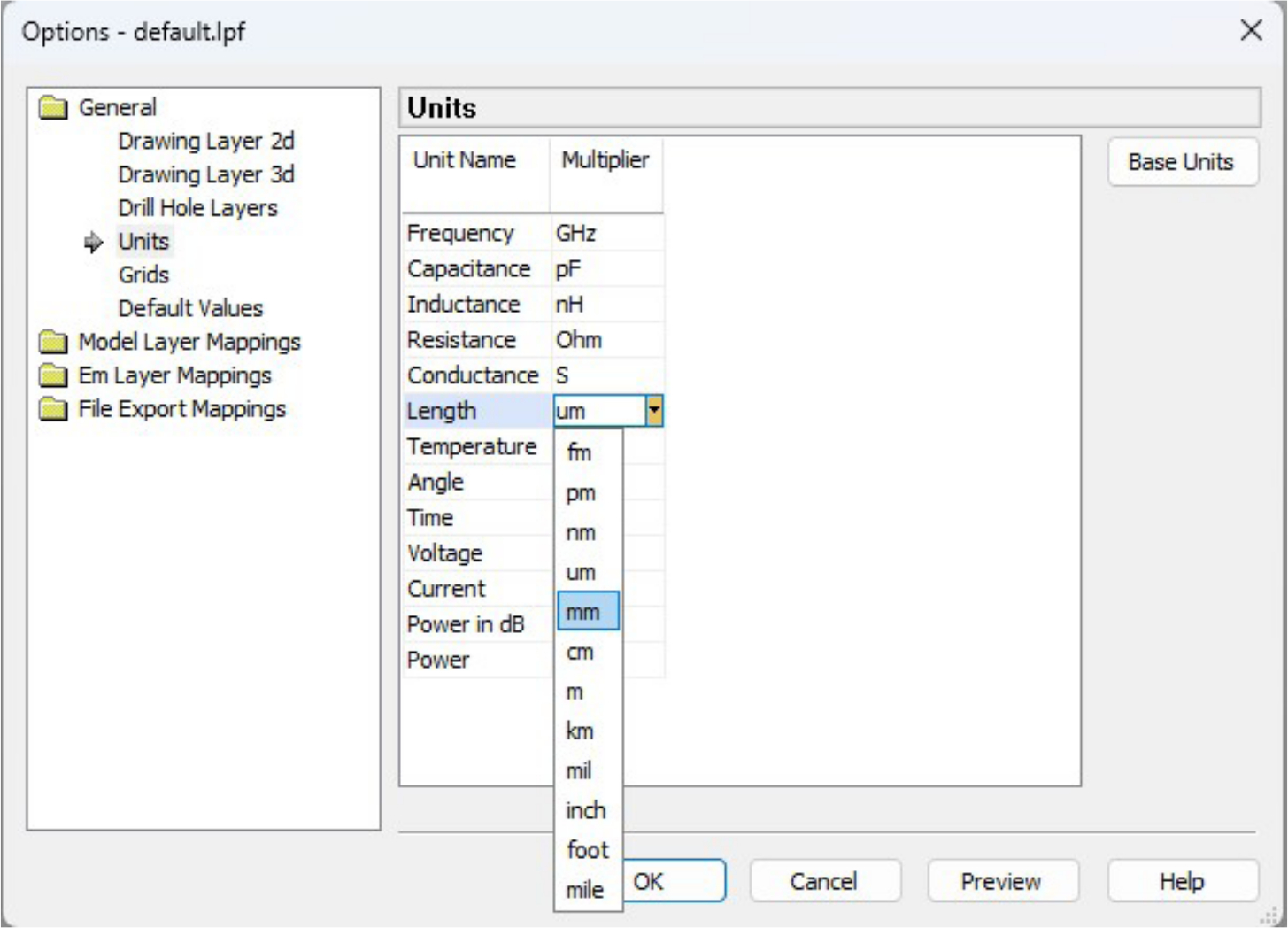Open the Grids options page
Screen dimensions: 1288x928
coord(143,275)
